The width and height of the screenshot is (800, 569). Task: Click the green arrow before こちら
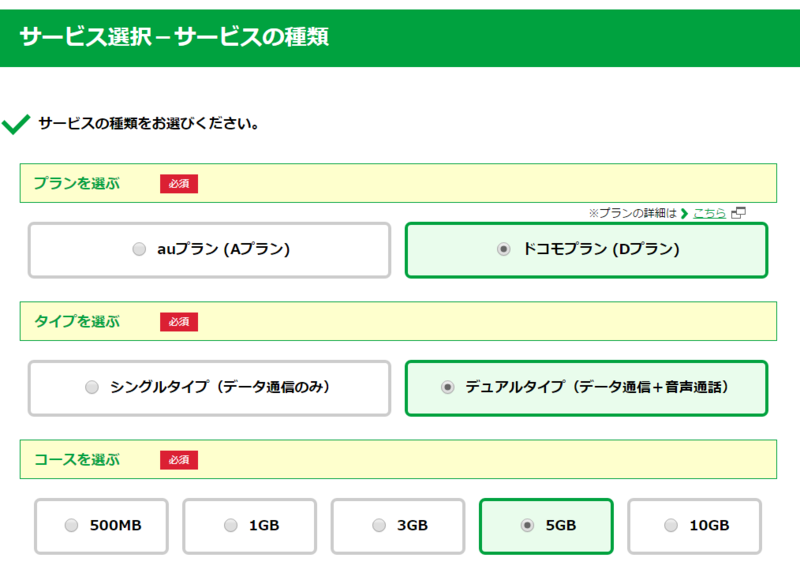pyautogui.click(x=685, y=213)
